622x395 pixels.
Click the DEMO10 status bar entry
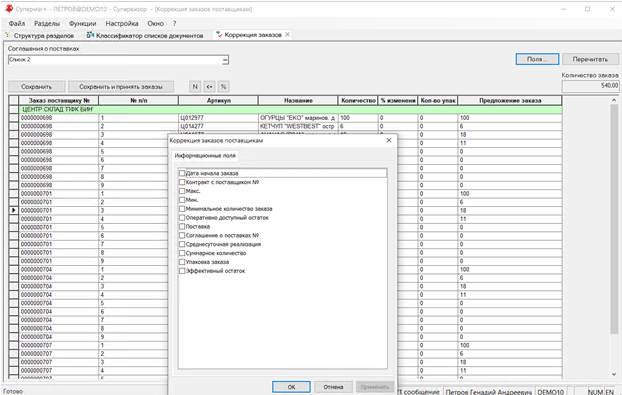[x=551, y=391]
